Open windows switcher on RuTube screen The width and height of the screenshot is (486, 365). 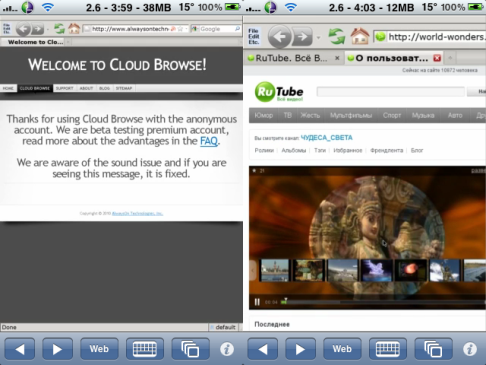[x=433, y=349]
